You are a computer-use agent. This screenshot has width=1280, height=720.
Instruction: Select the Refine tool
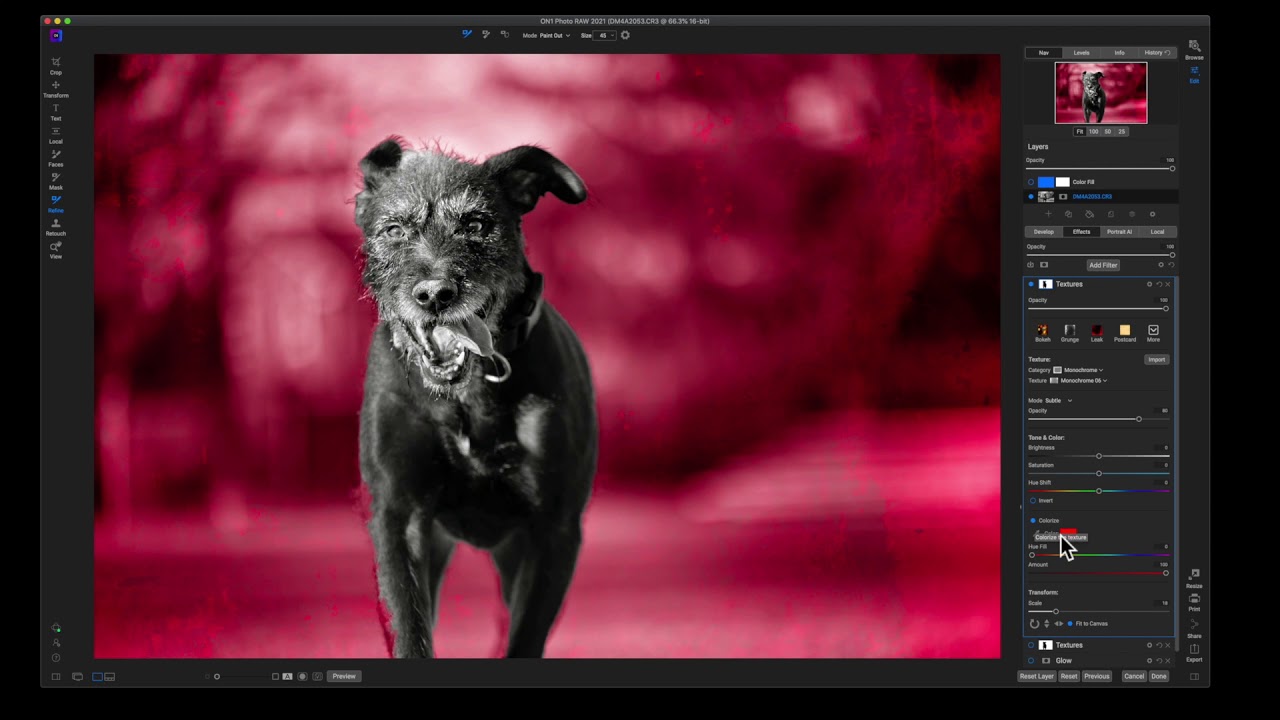pos(56,204)
